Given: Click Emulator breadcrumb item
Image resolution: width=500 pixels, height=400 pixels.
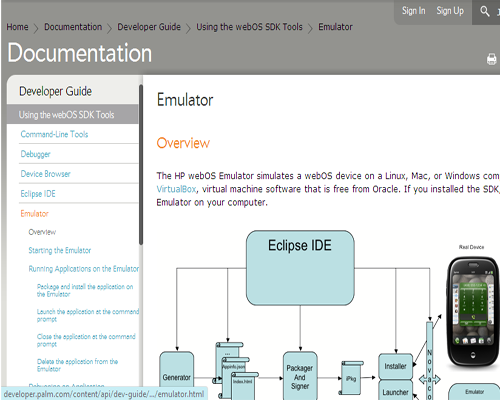Looking at the screenshot, I should coord(335,27).
